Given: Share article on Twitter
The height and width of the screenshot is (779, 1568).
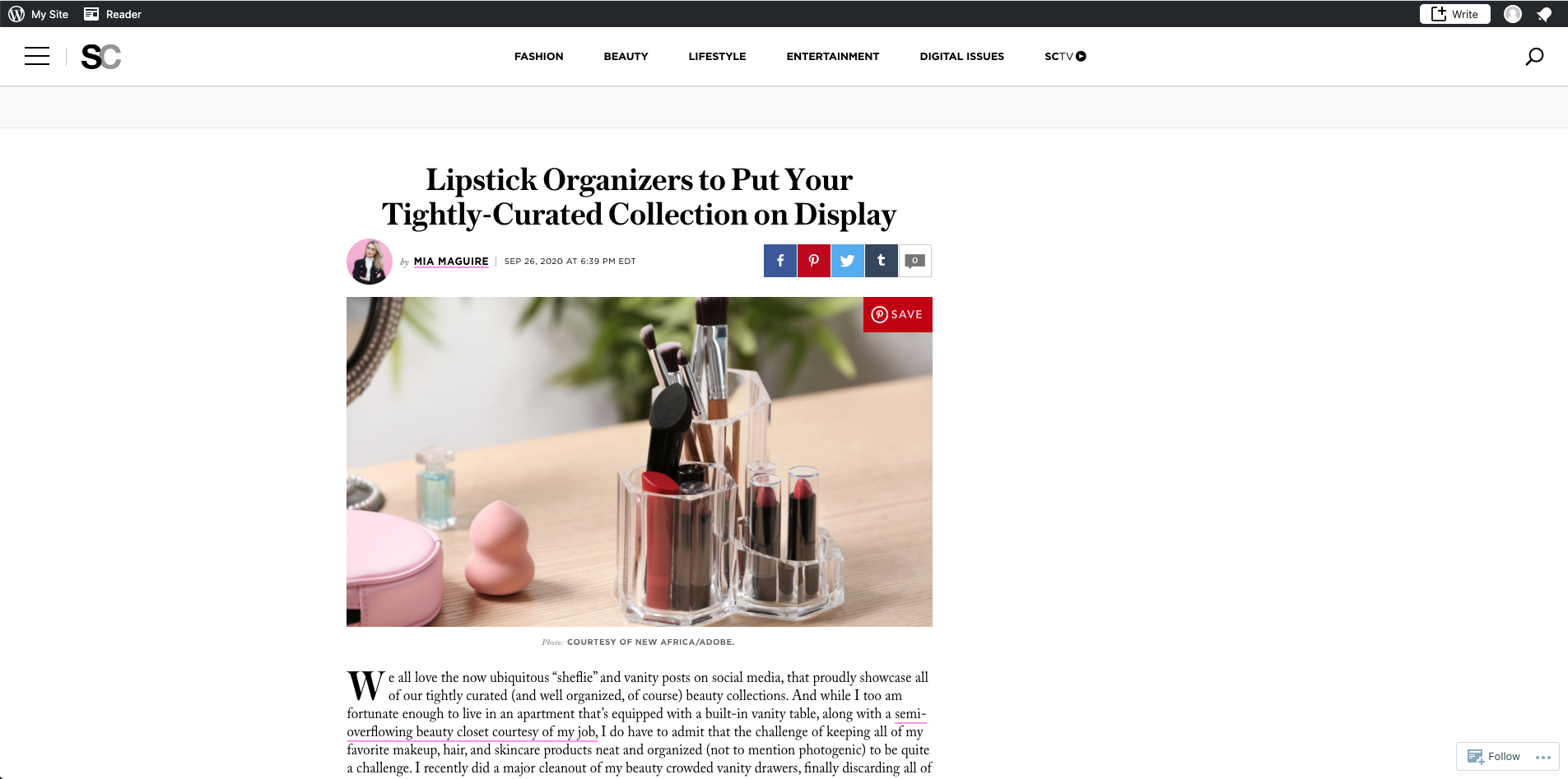Looking at the screenshot, I should [x=848, y=261].
